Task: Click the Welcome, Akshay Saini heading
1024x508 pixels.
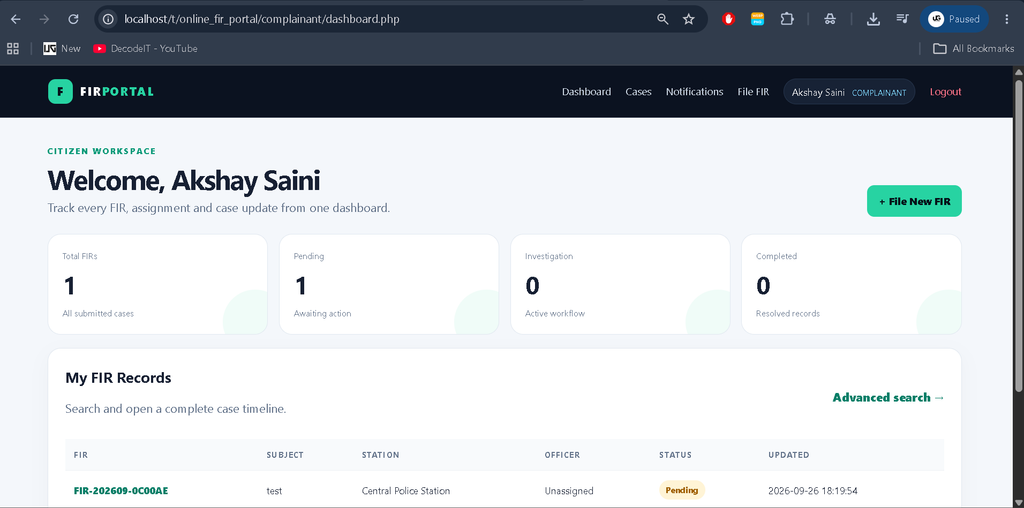Action: tap(184, 180)
